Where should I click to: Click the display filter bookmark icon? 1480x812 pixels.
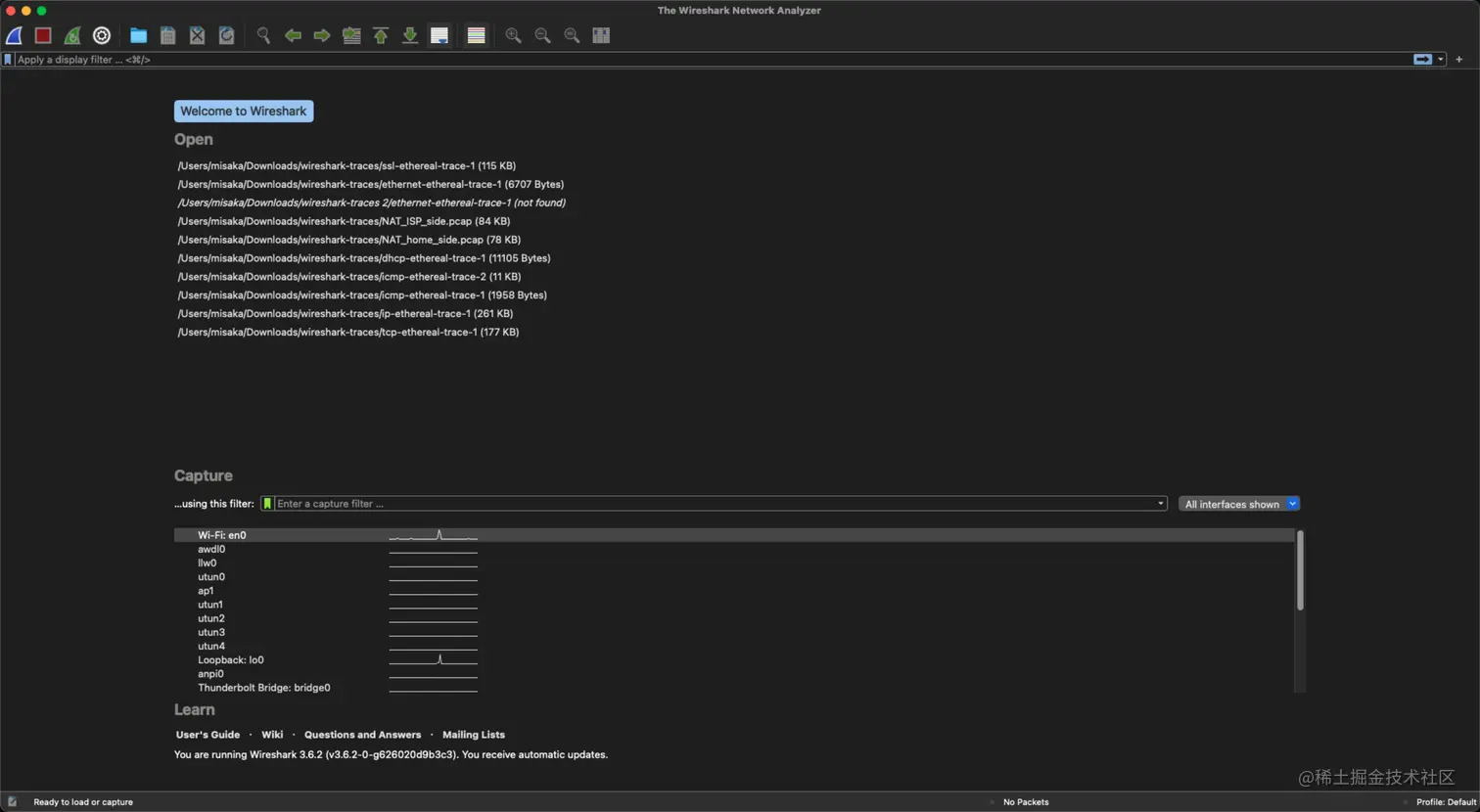click(x=8, y=60)
